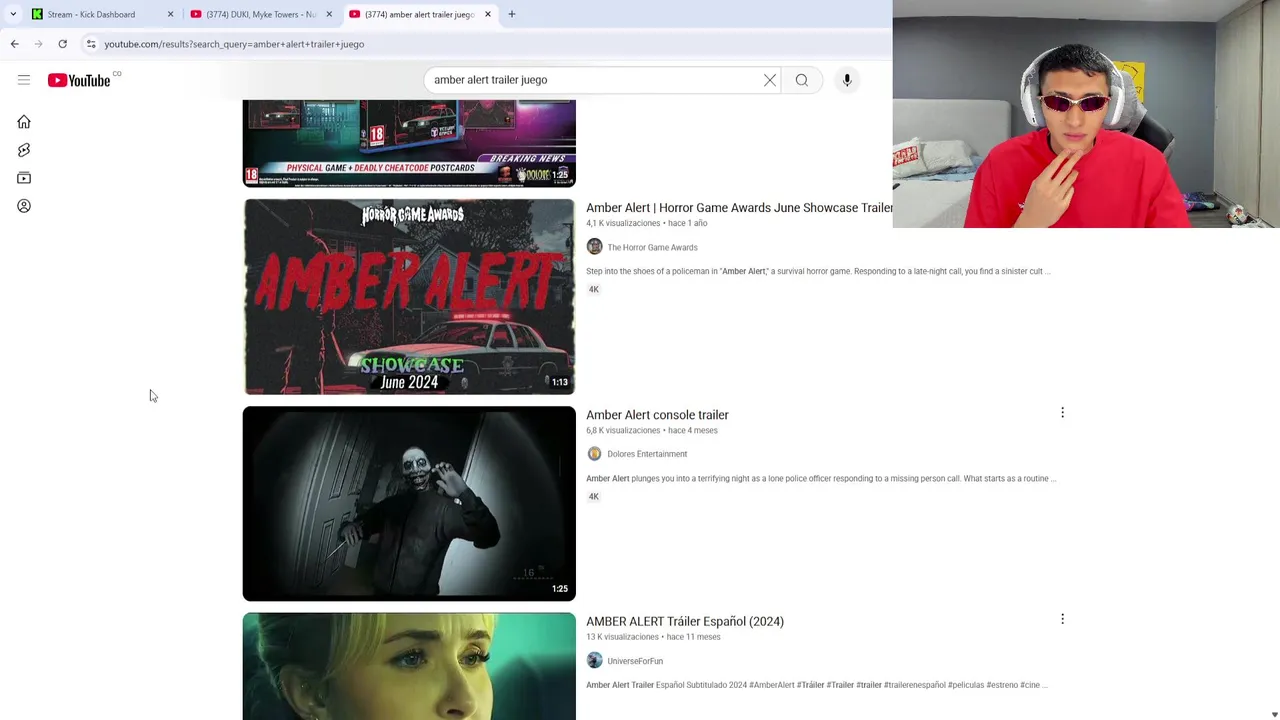Open more options for AMBER ALERT Tráiler Español
The width and height of the screenshot is (1280, 720).
tap(1062, 619)
